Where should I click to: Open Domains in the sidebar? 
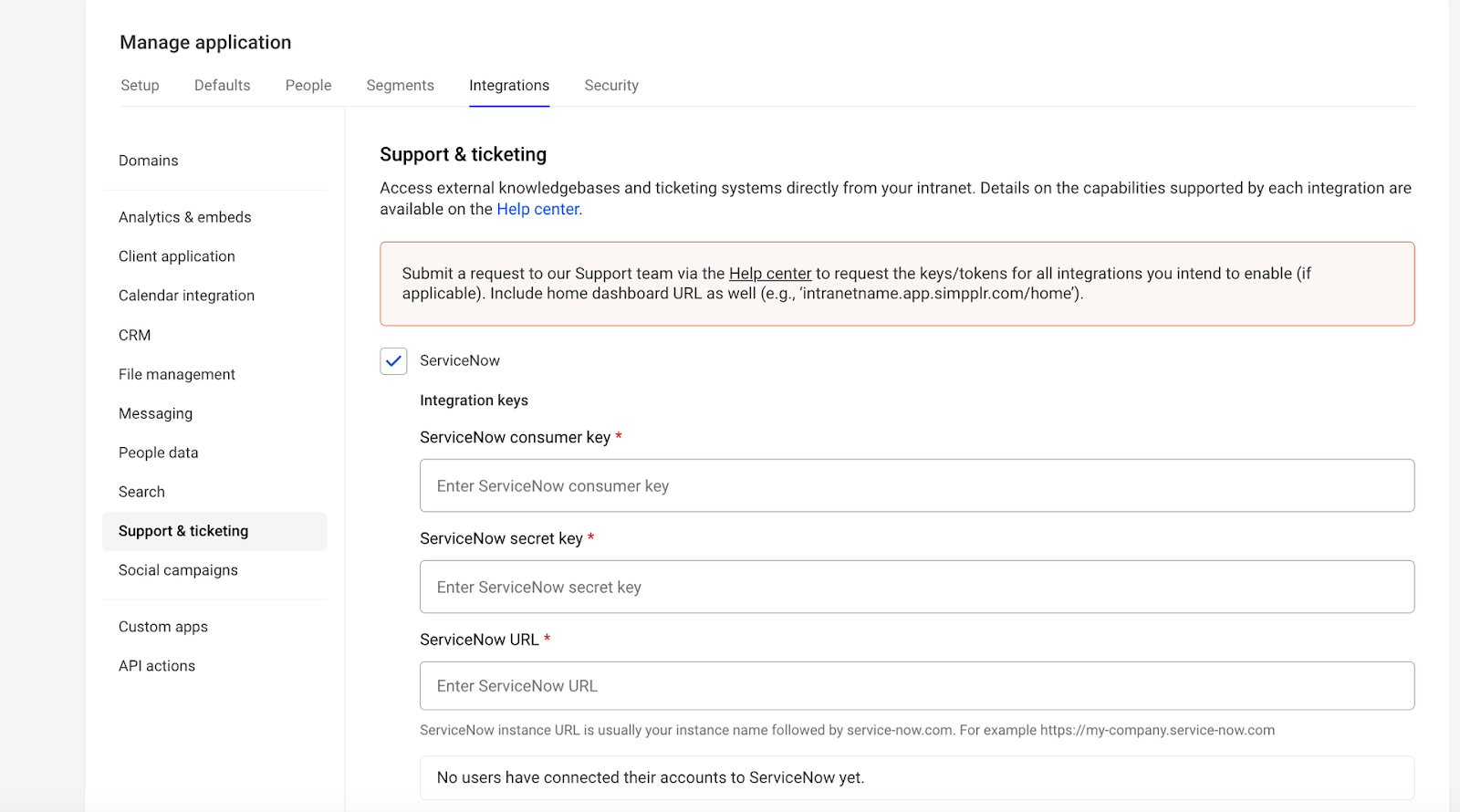click(149, 161)
